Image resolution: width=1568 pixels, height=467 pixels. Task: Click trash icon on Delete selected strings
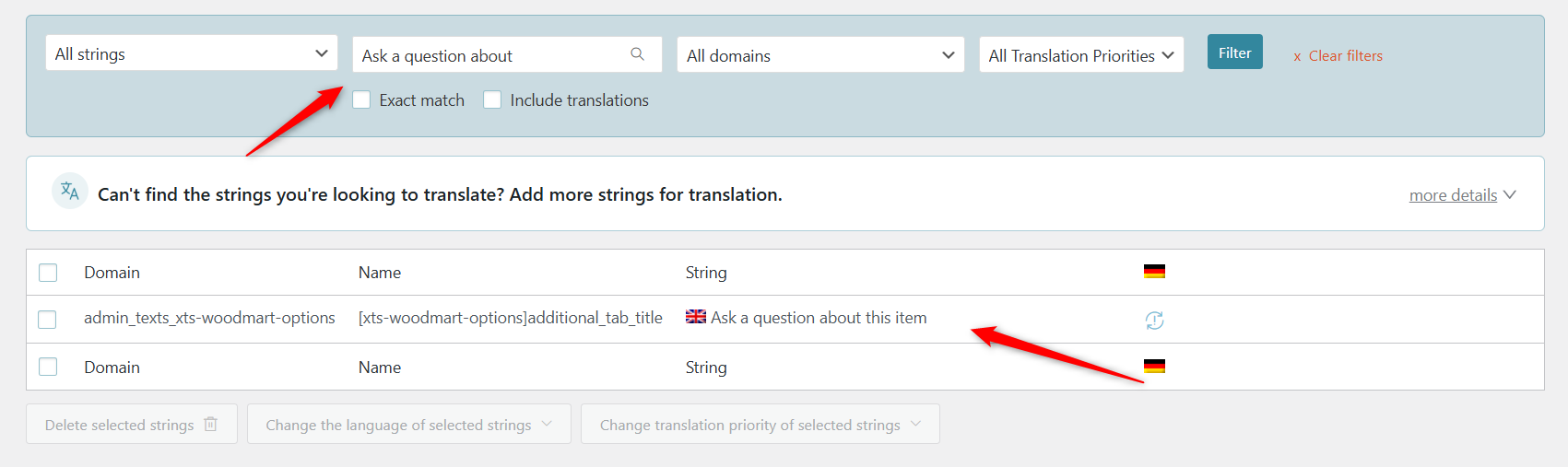(211, 424)
